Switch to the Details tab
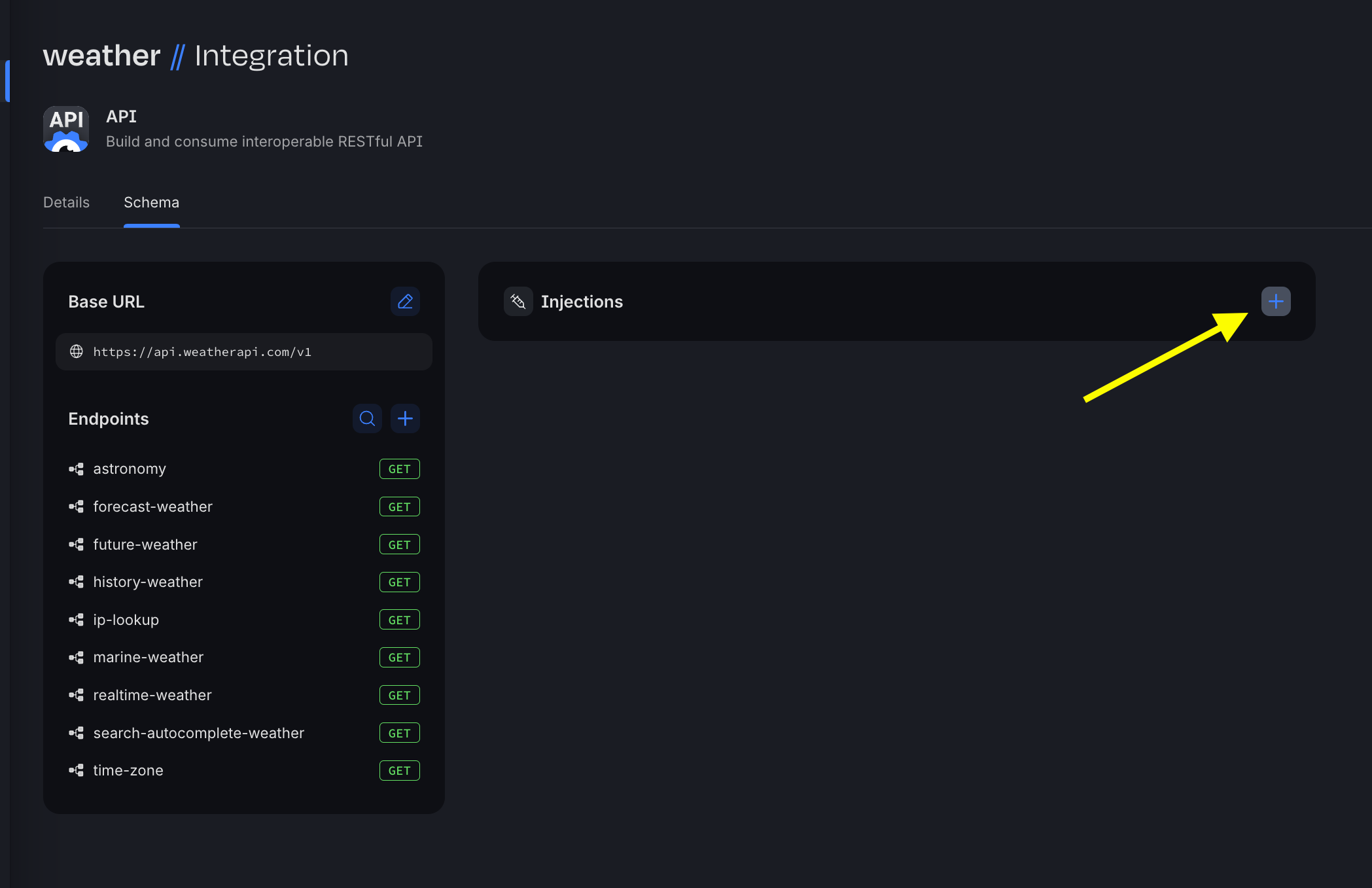Image resolution: width=1372 pixels, height=888 pixels. (x=66, y=202)
